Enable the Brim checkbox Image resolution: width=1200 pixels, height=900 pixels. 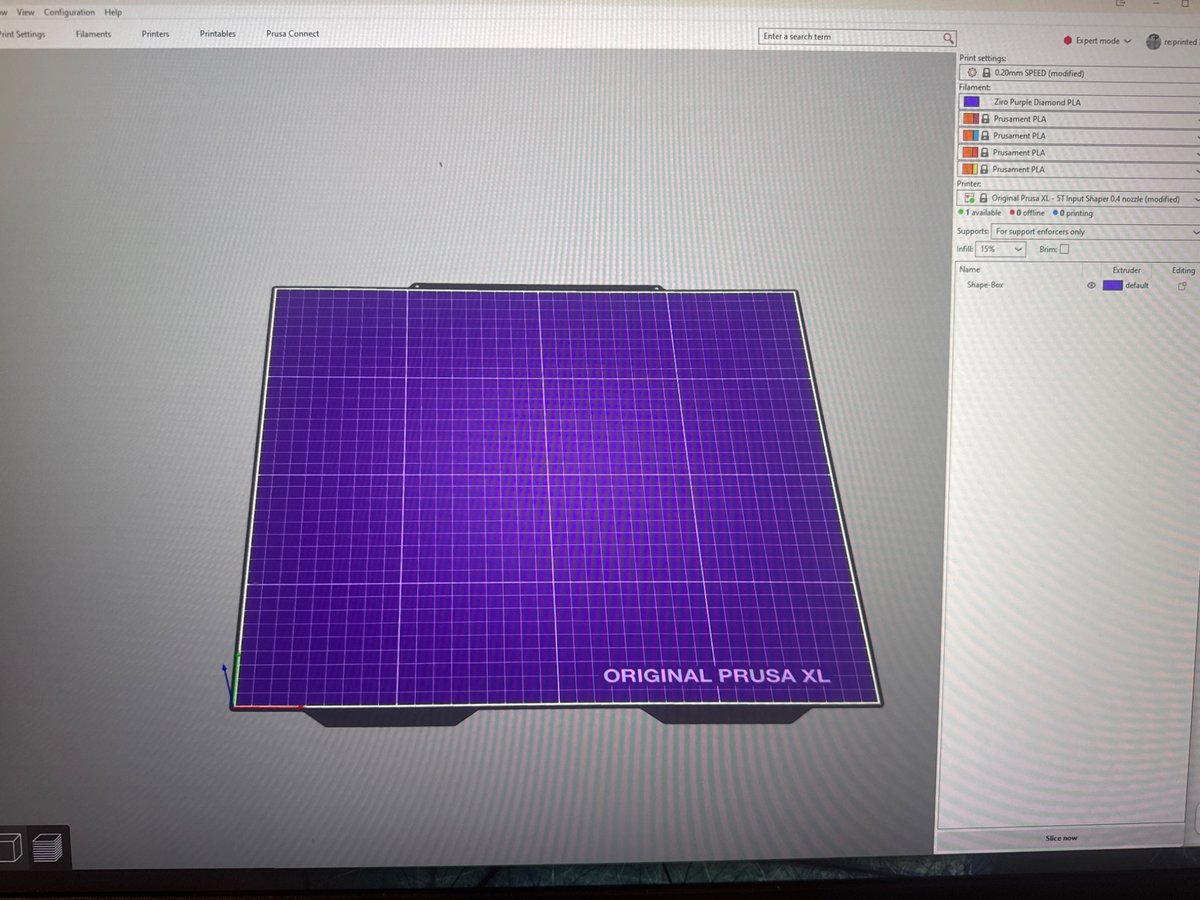1062,249
